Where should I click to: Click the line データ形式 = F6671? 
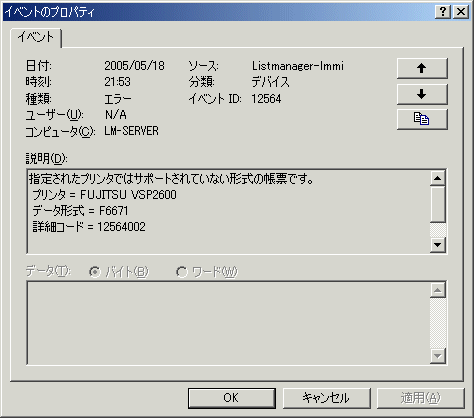[80, 211]
